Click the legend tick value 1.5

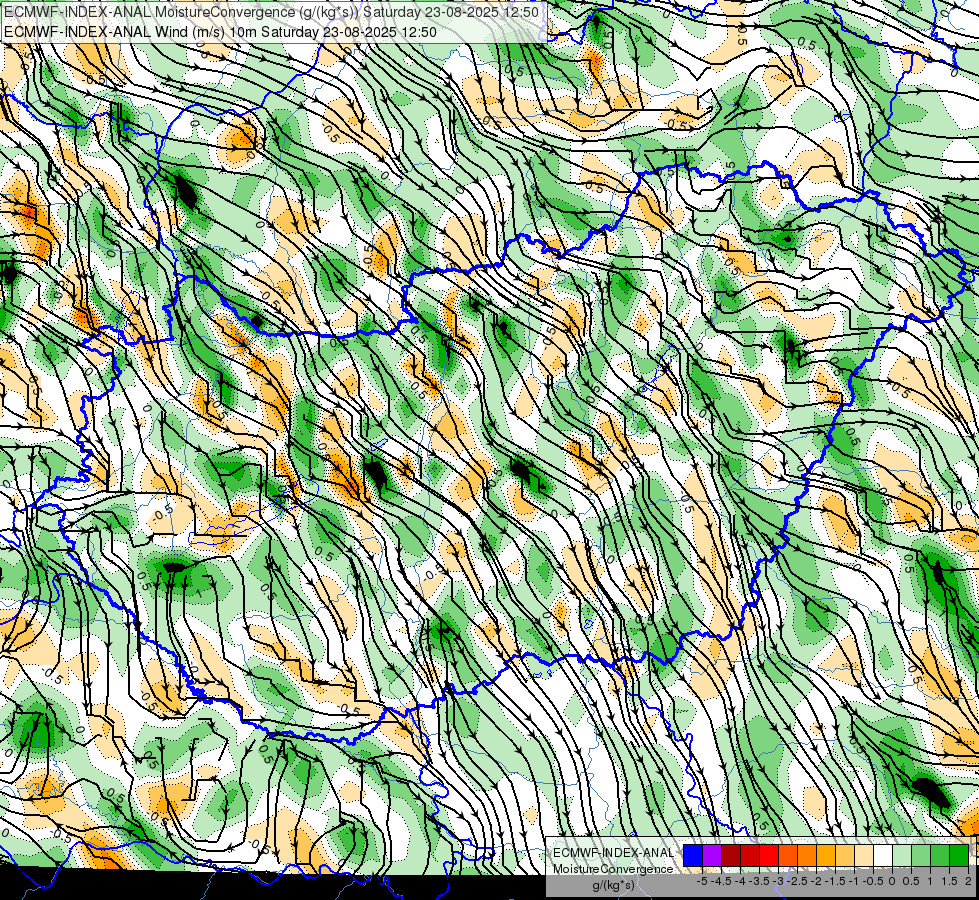coord(950,881)
